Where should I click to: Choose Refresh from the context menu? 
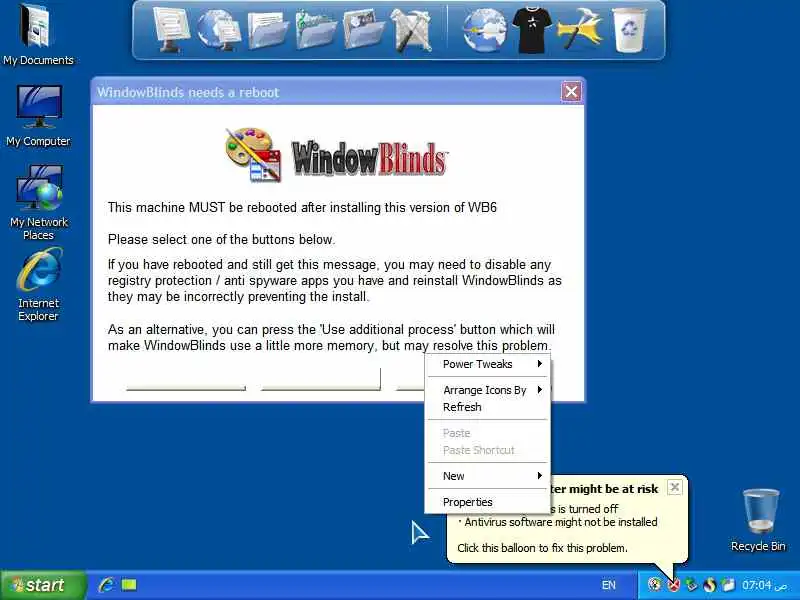(487, 407)
